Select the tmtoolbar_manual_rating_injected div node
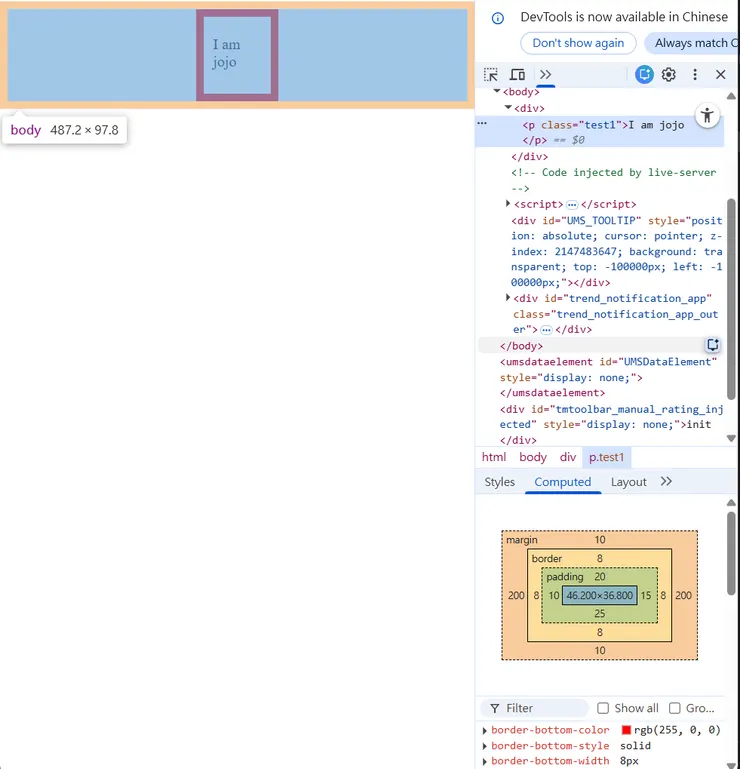The image size is (740, 769). pos(611,424)
